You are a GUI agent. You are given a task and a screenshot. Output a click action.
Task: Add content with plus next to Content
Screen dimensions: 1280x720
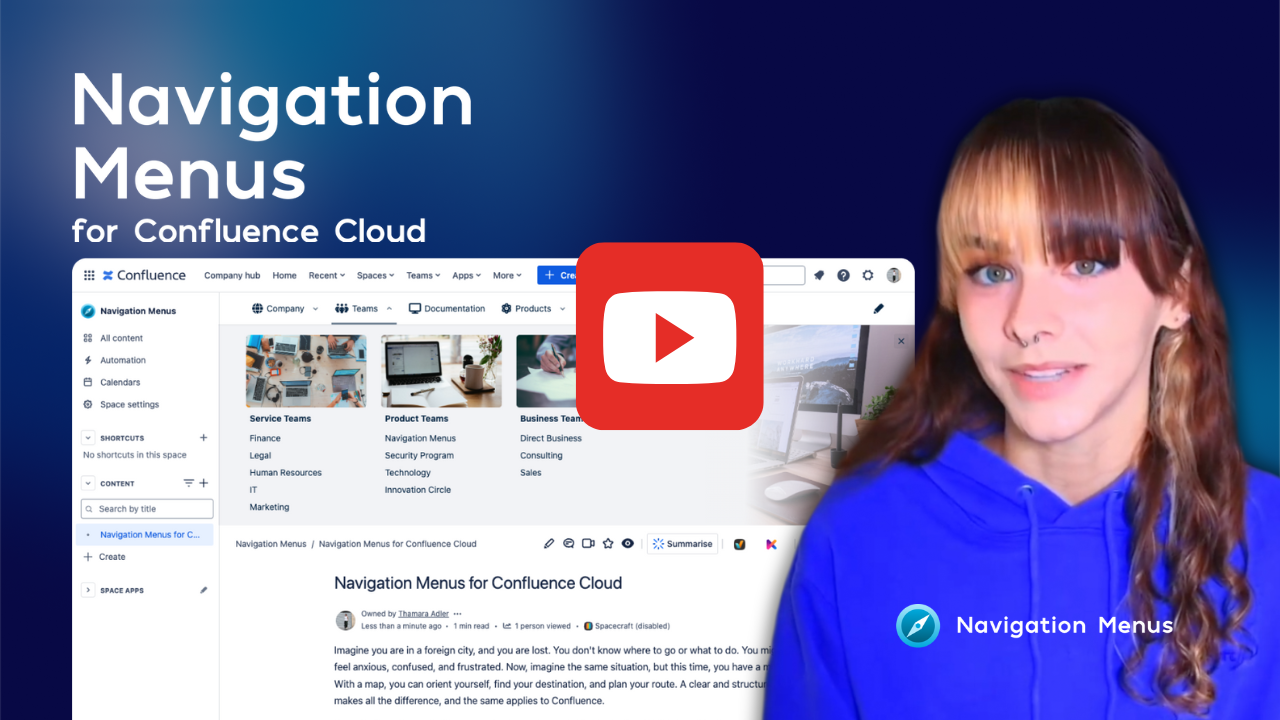pyautogui.click(x=204, y=483)
